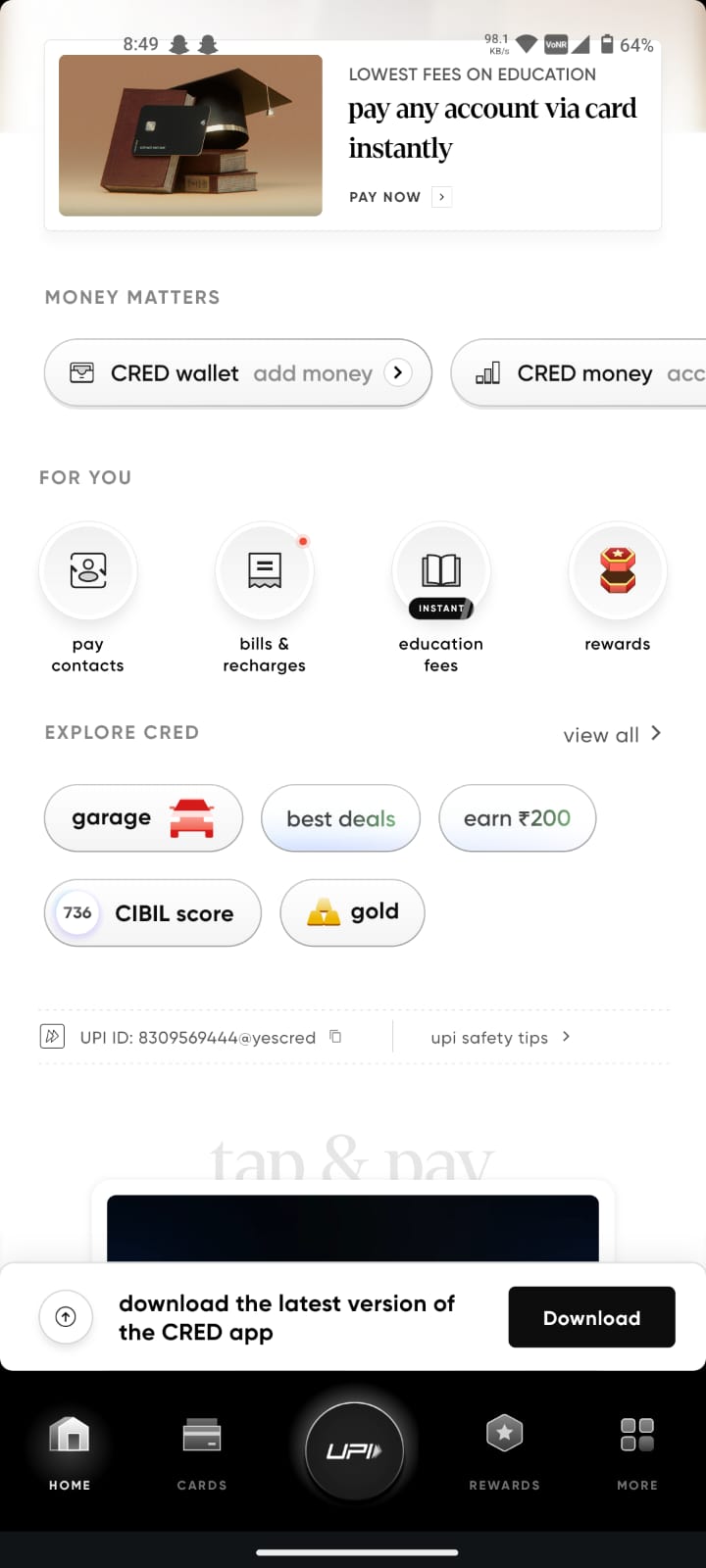
Task: Tap the education banner graduation cap image
Action: click(191, 135)
